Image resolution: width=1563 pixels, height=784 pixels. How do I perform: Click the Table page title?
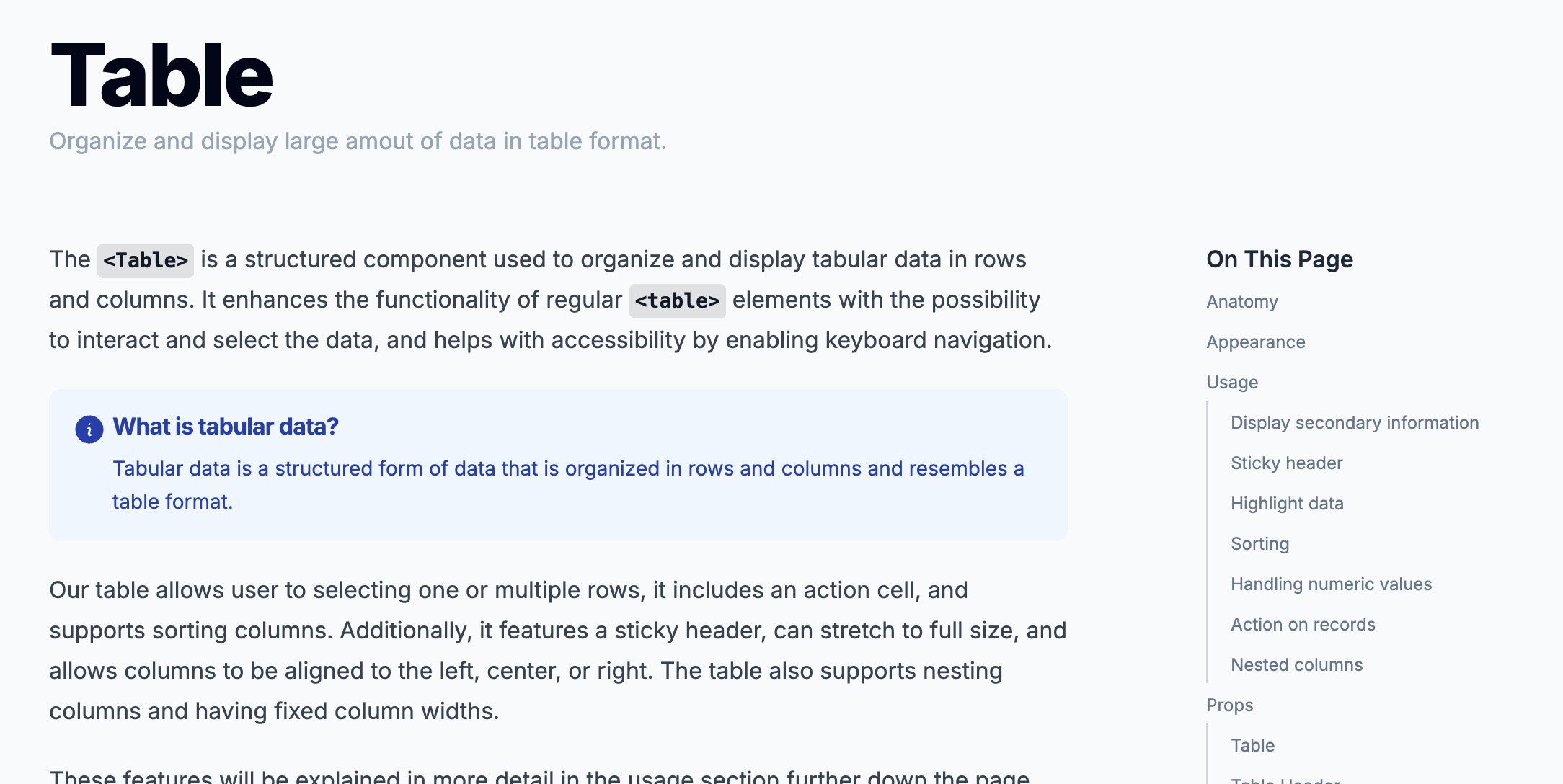[x=162, y=76]
